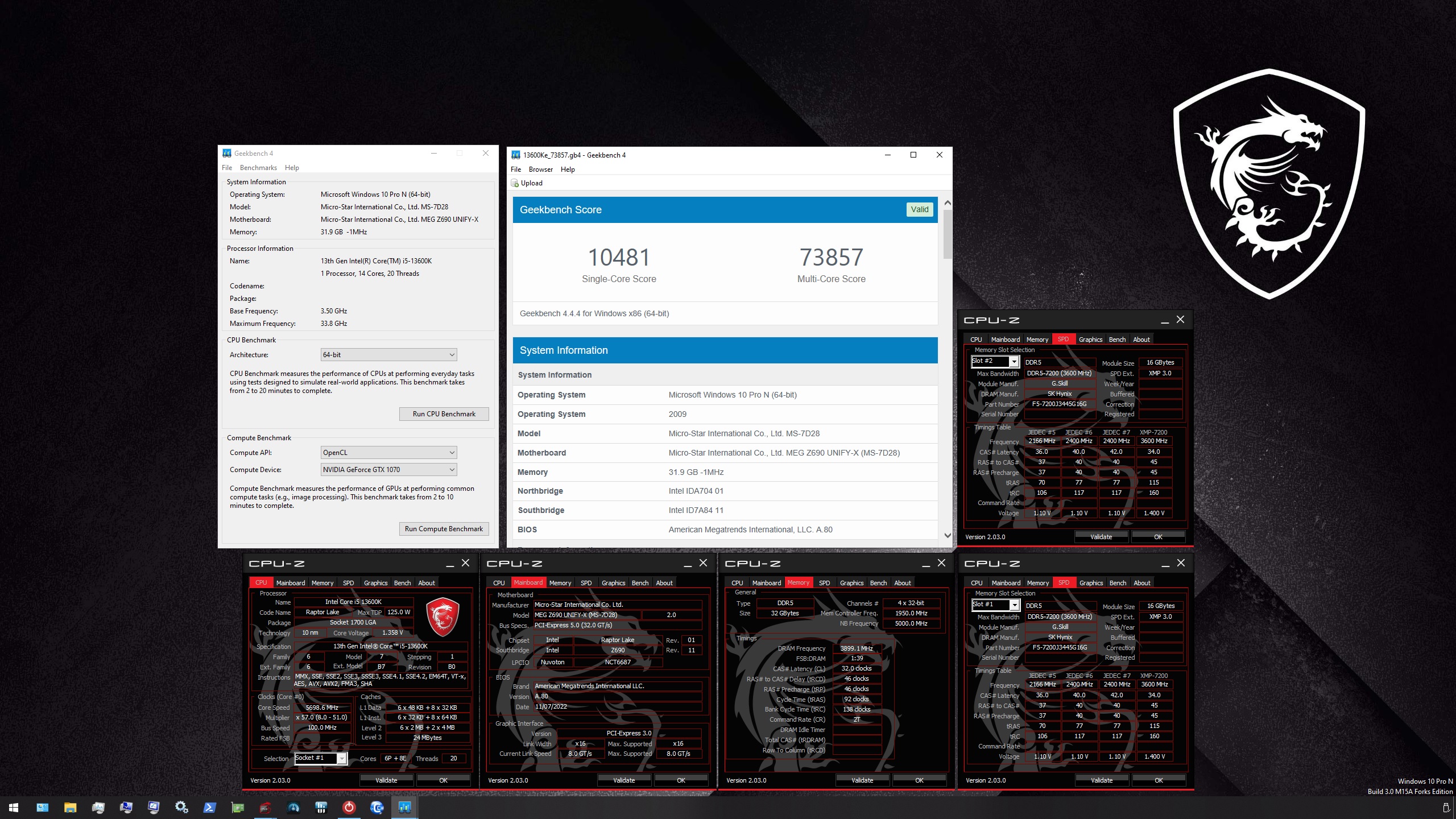Image resolution: width=1456 pixels, height=819 pixels.
Task: Switch to CPU tab in CPU-Z Memory window
Action: coord(737,583)
